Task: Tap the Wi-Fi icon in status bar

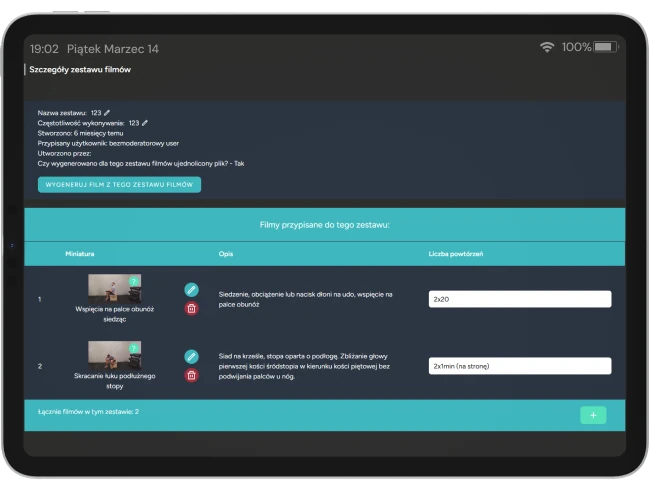Action: (x=547, y=47)
